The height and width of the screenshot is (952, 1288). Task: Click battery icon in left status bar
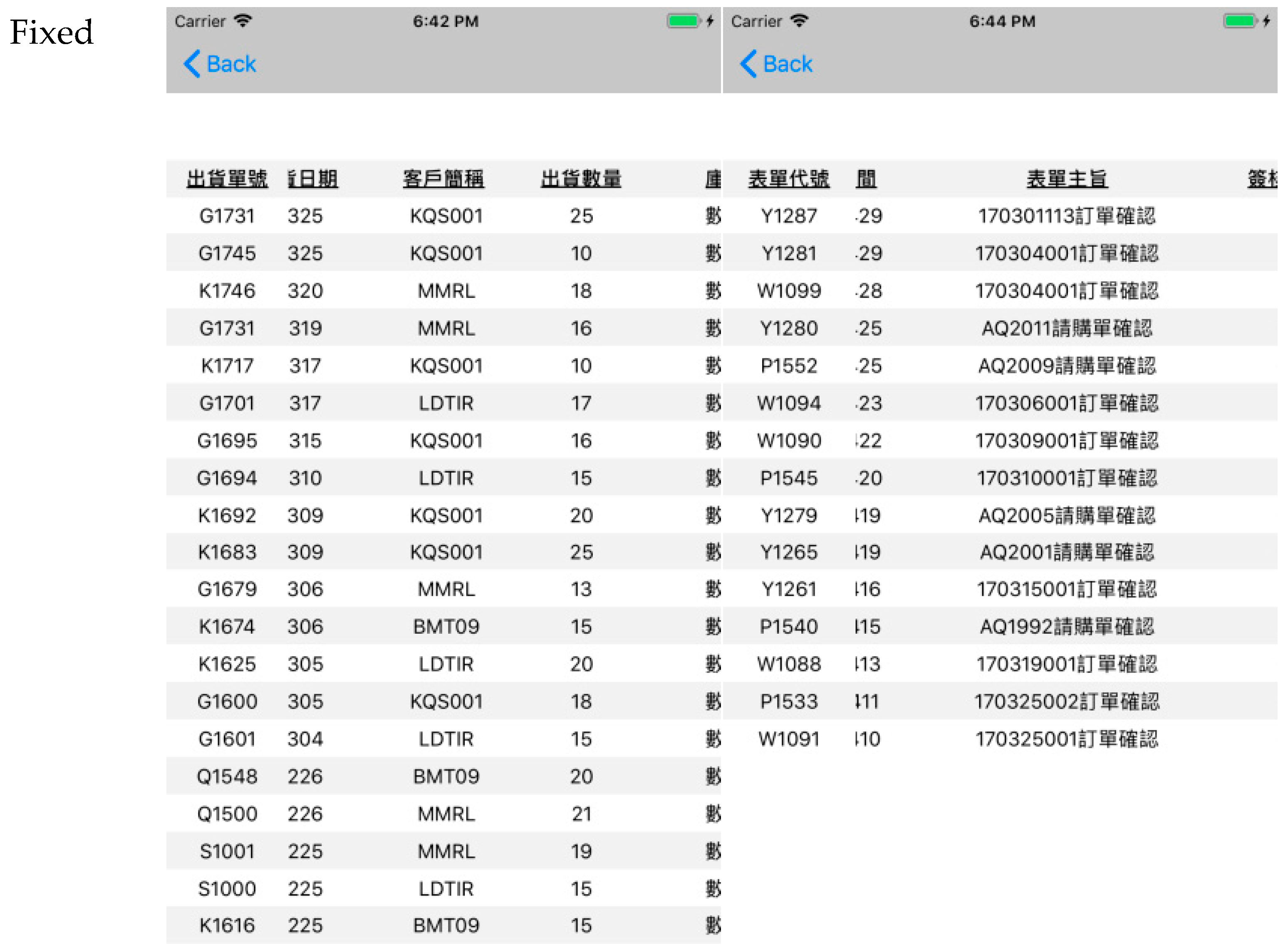683,21
